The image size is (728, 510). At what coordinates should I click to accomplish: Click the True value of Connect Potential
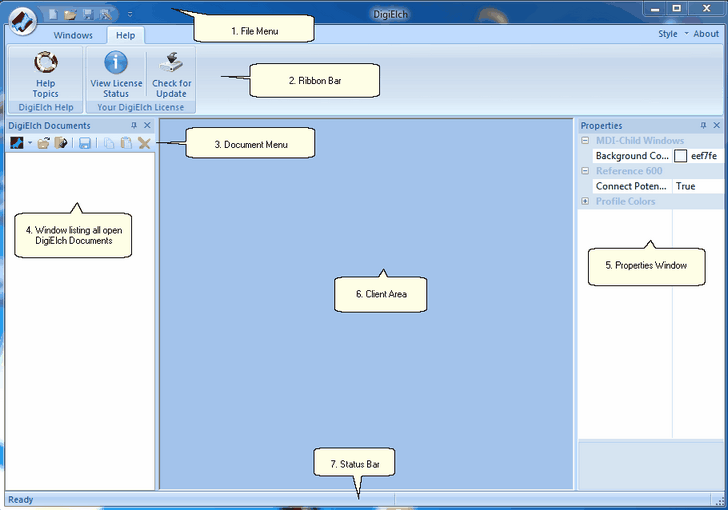pos(685,186)
